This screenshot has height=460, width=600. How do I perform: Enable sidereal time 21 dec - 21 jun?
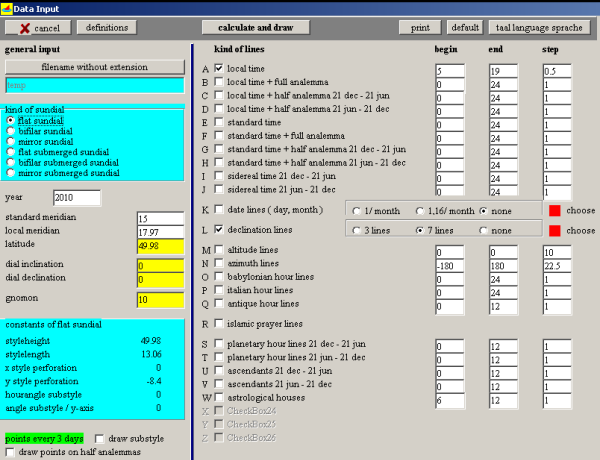[218, 175]
